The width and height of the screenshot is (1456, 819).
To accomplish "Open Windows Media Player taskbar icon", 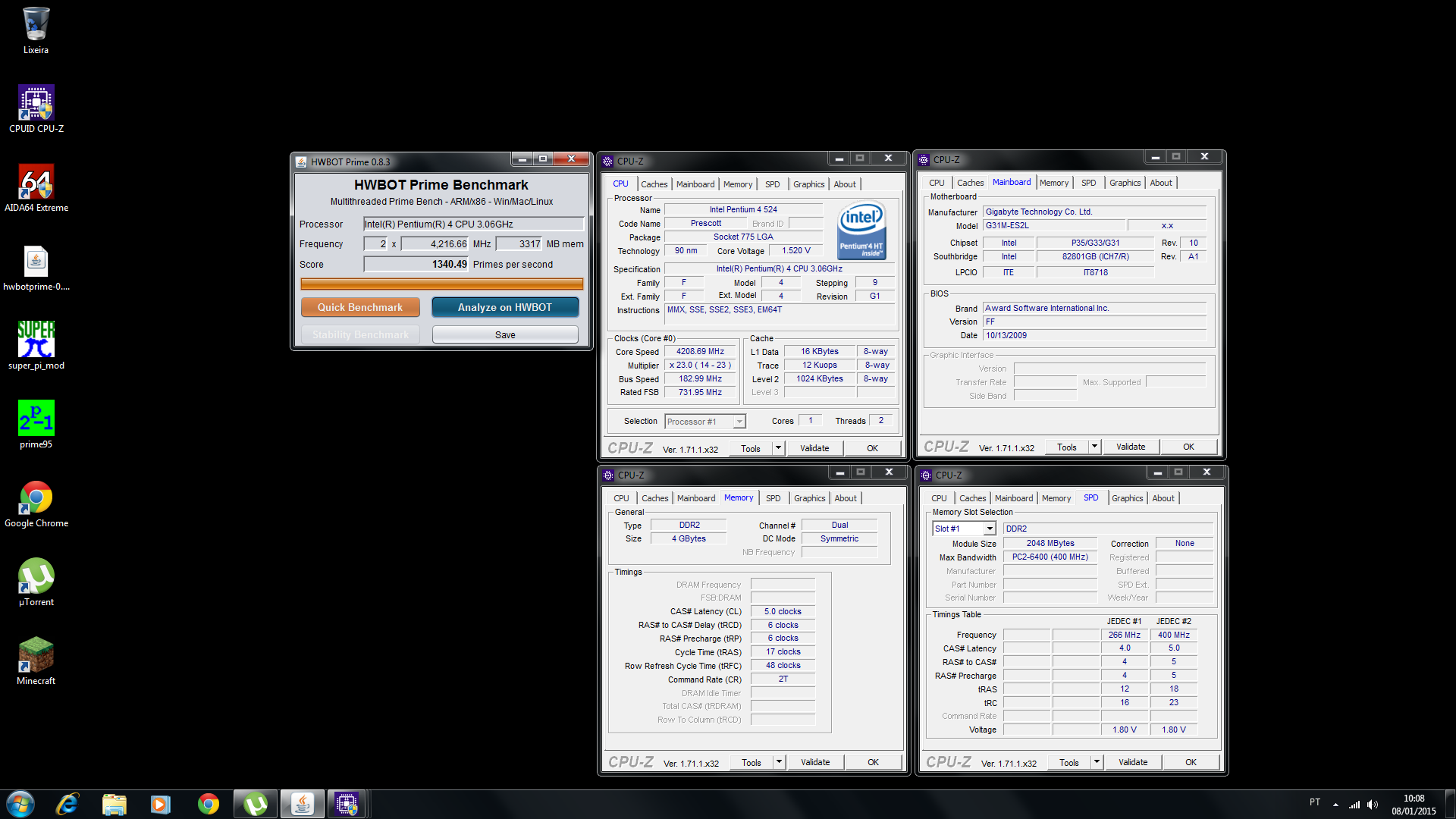I will [x=161, y=804].
